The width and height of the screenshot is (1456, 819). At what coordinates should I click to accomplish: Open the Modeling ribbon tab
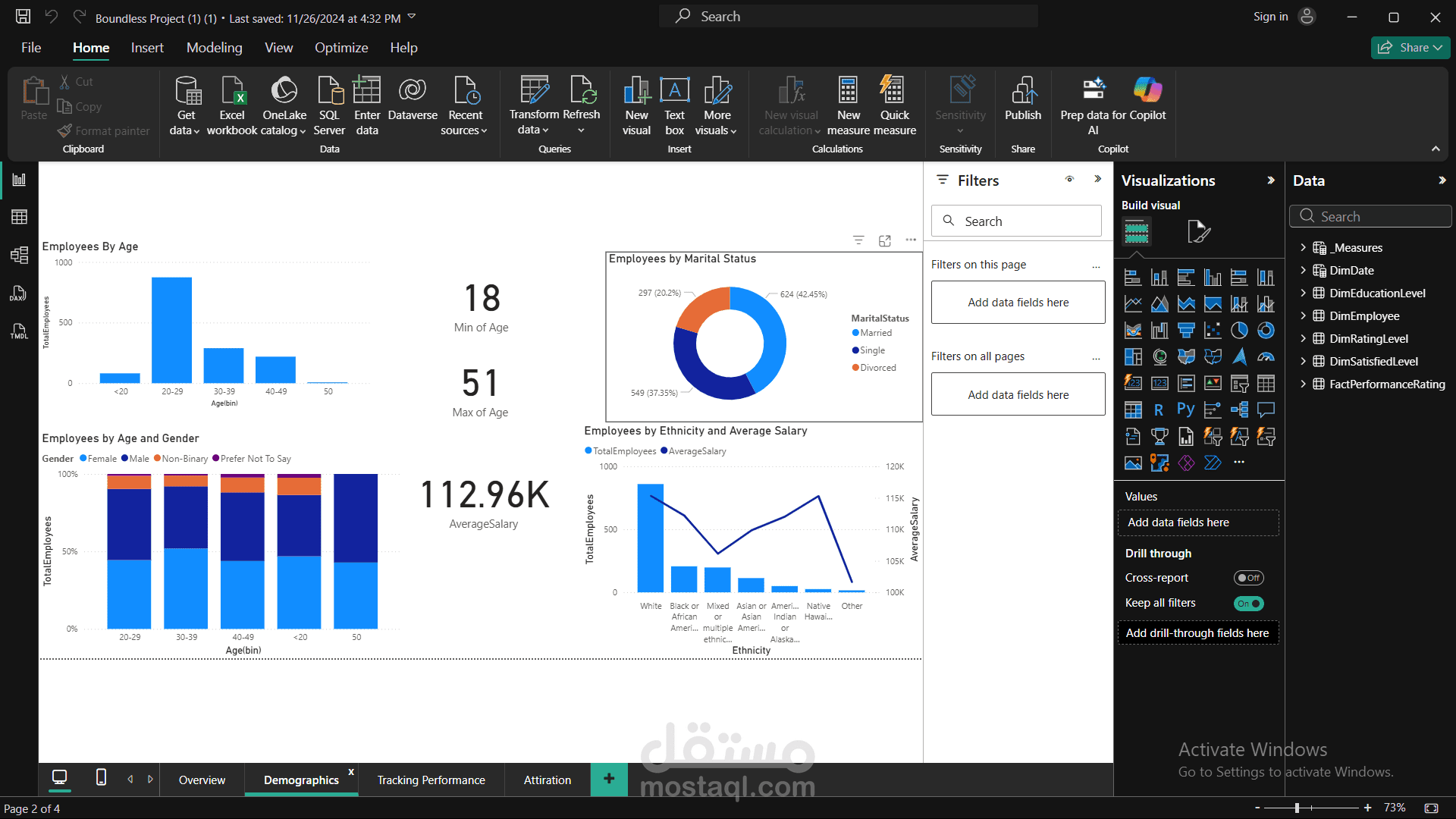coord(214,47)
